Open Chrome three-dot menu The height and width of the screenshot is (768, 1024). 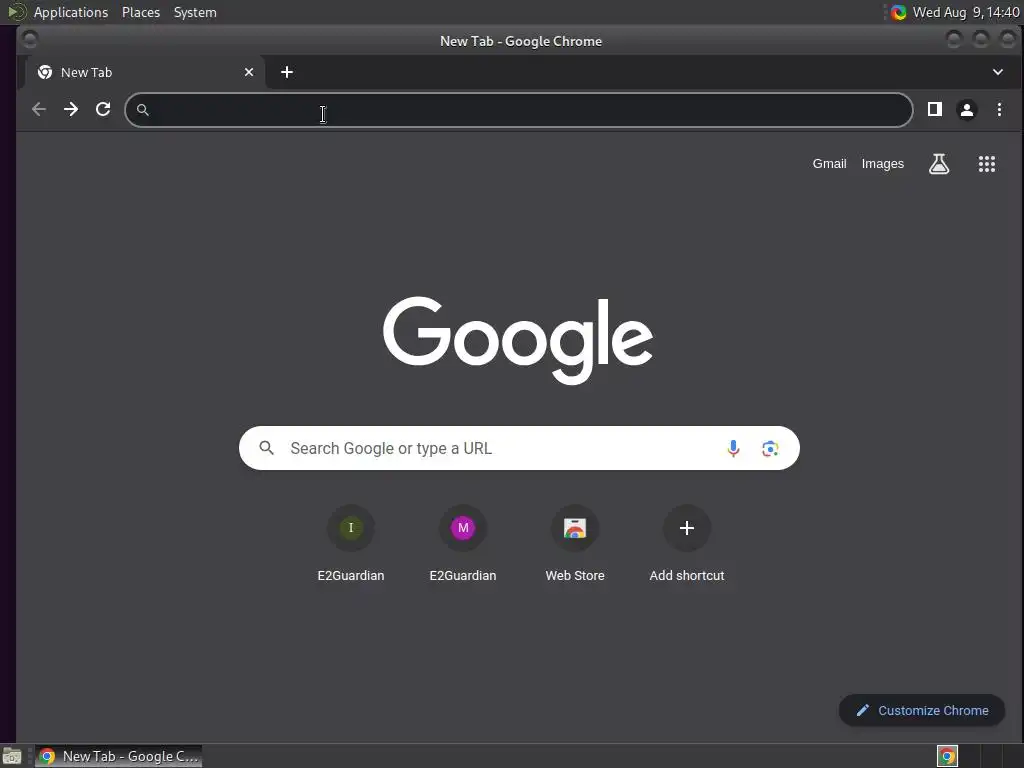pos(999,109)
